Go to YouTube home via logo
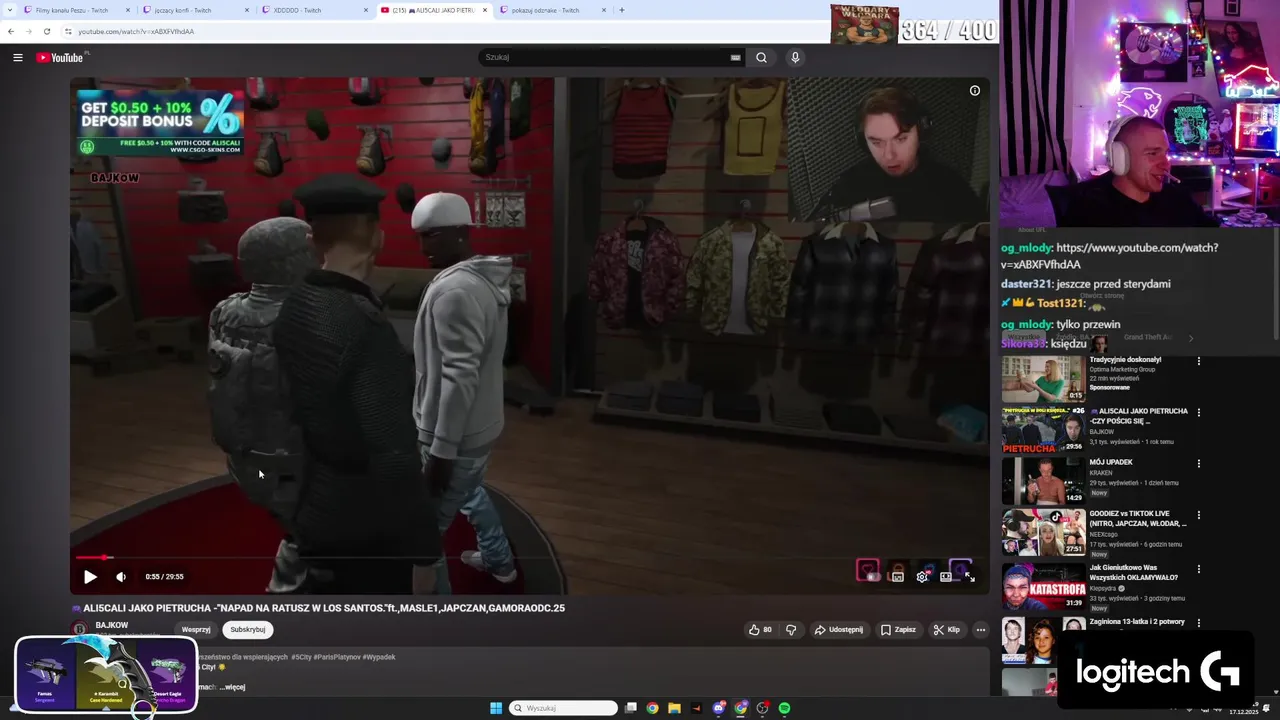The height and width of the screenshot is (720, 1280). point(60,58)
